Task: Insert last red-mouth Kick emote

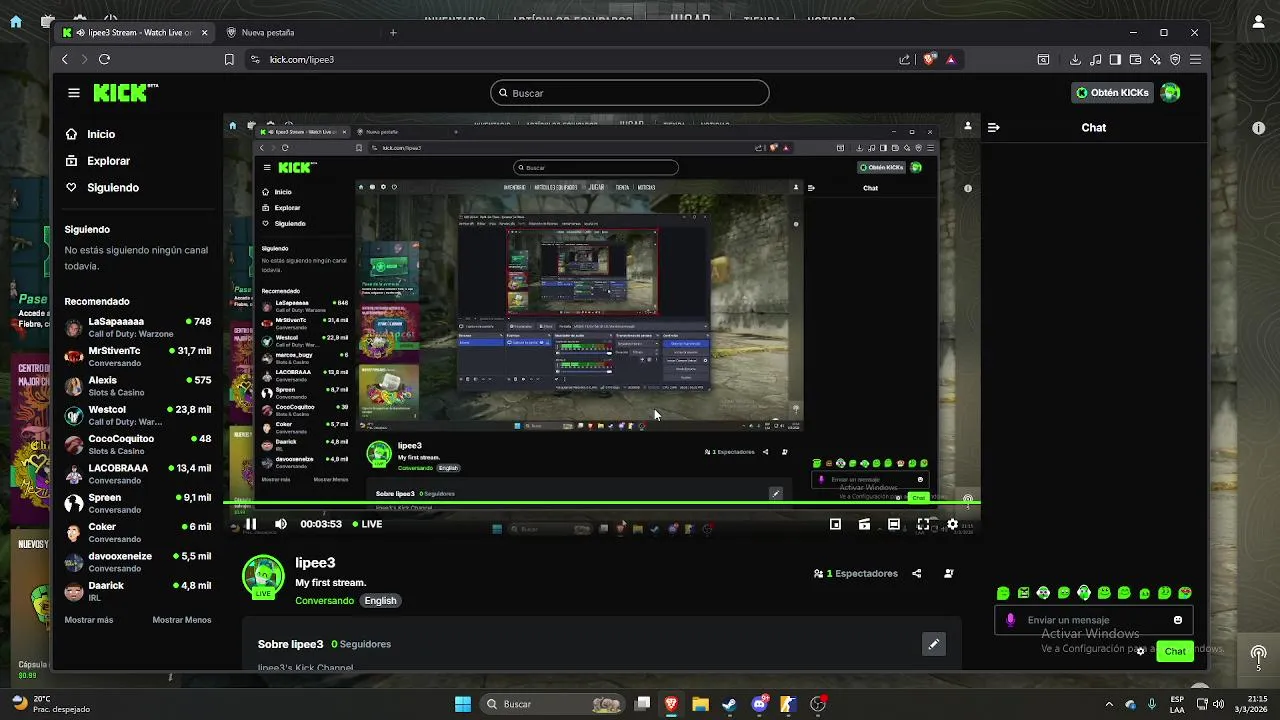Action: 1185,593
